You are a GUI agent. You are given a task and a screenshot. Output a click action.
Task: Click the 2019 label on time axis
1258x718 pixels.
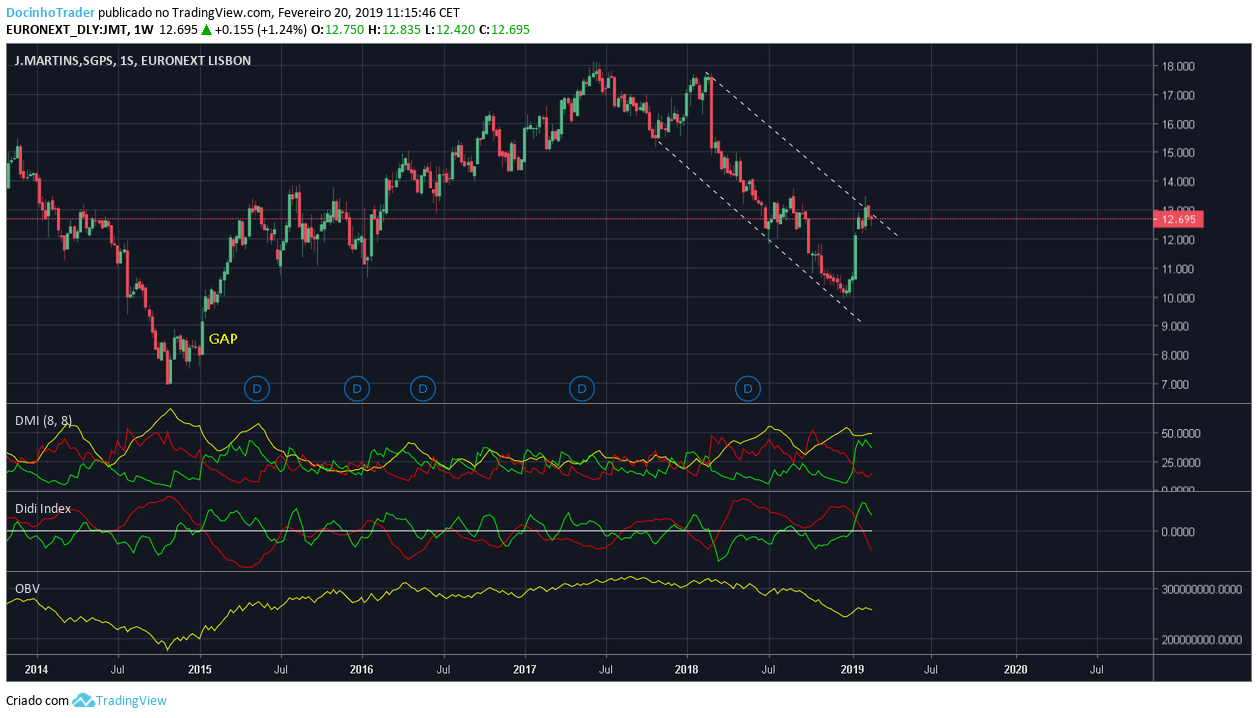(852, 669)
